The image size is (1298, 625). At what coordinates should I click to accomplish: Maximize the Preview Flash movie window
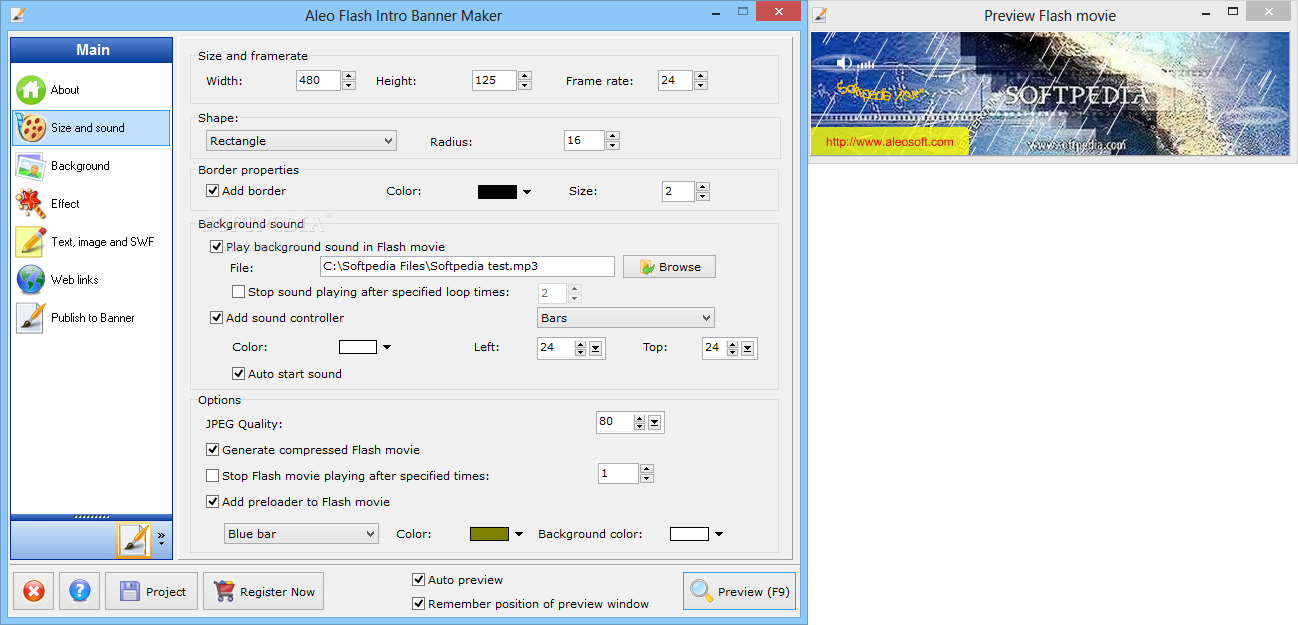tap(1233, 12)
